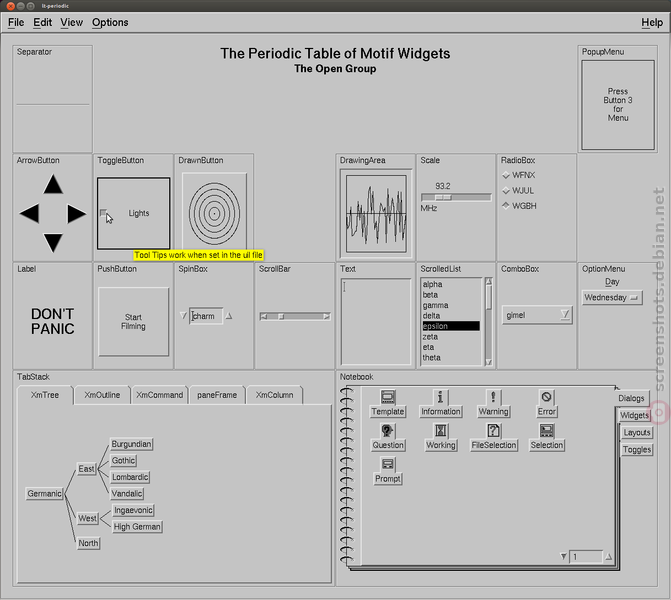This screenshot has height=600, width=671.
Task: Click the SpinBox charm text field
Action: point(206,316)
